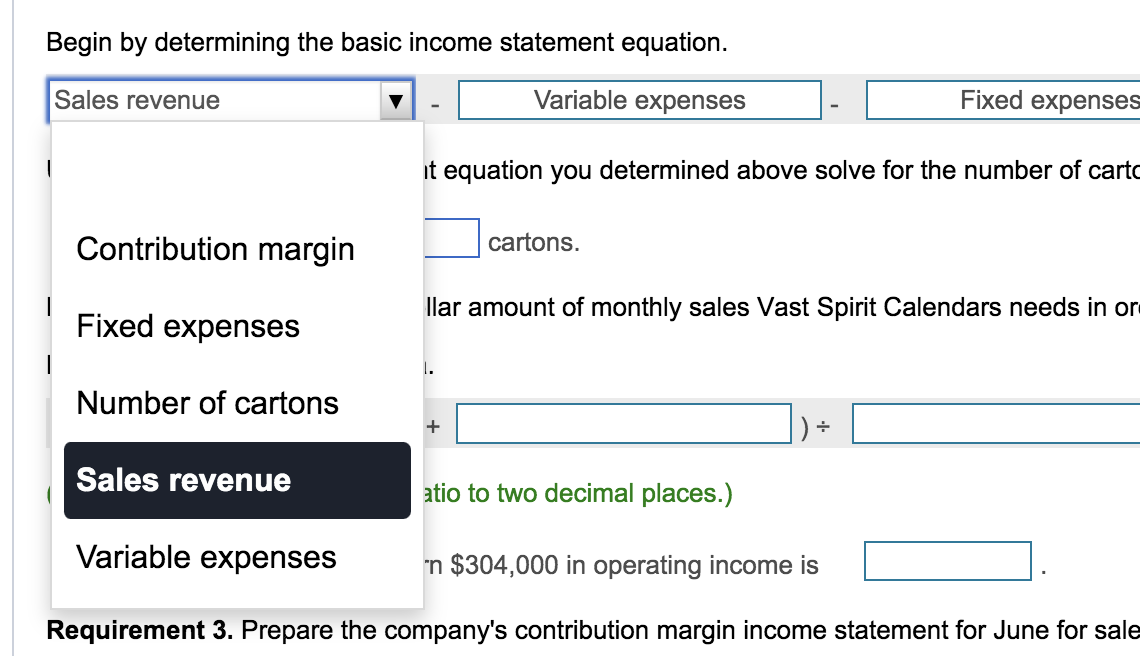The height and width of the screenshot is (656, 1140).
Task: Click the Fixed expenses equation box
Action: point(1000,100)
